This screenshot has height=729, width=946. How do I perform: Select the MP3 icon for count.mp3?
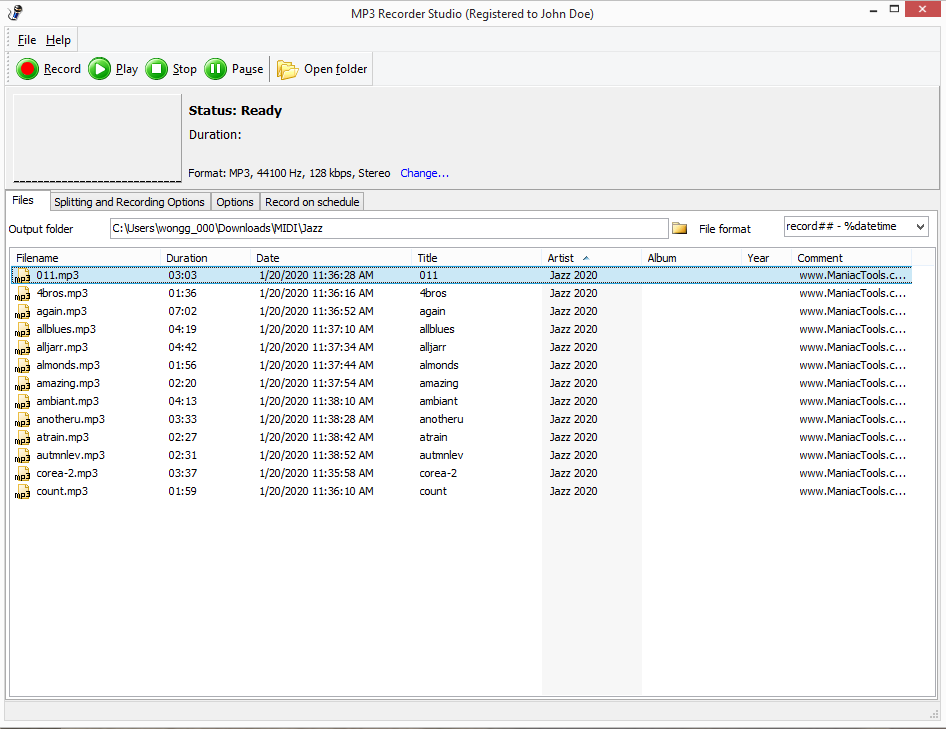(x=22, y=492)
